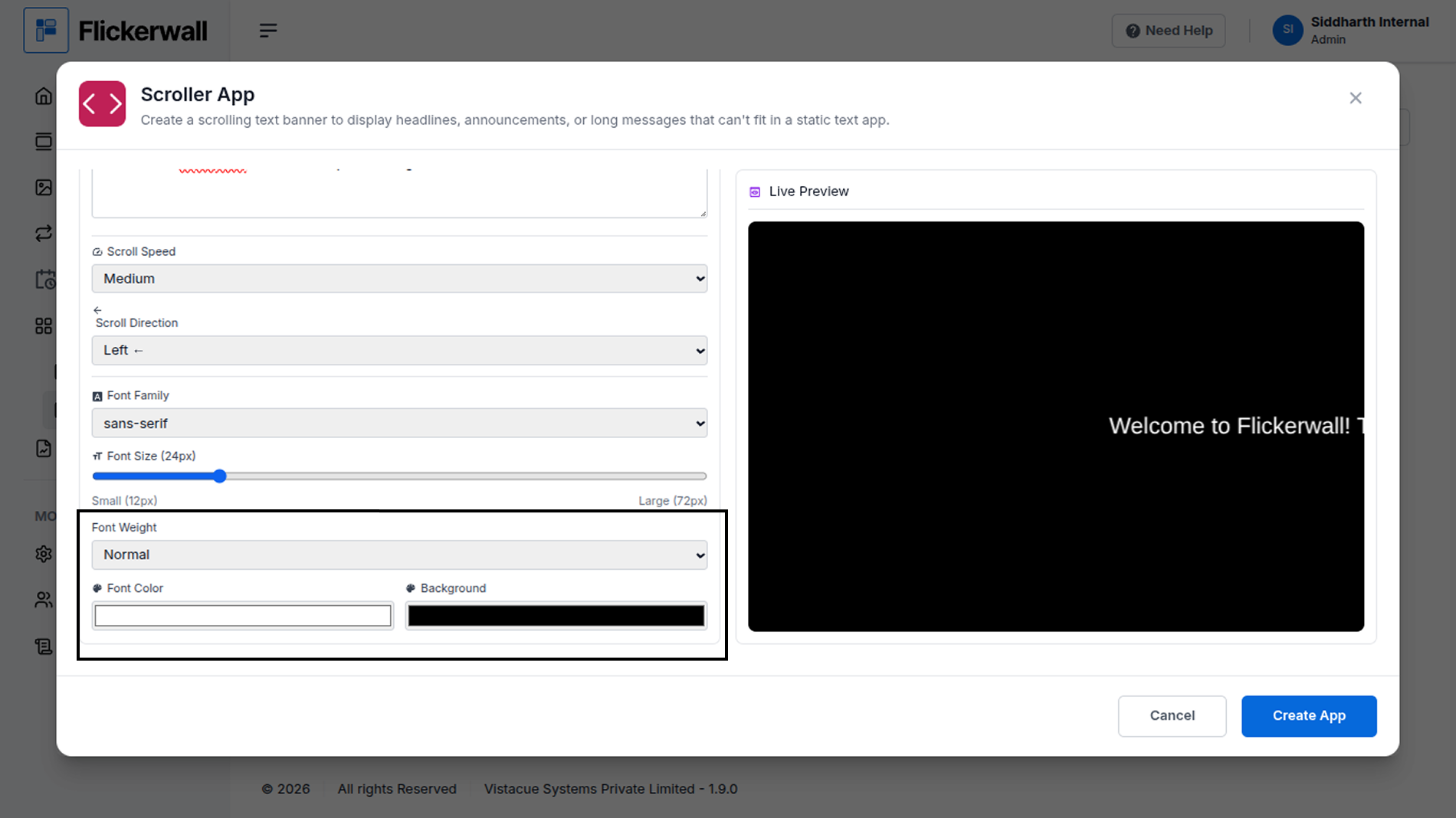Open the document sidebar icon
Image resolution: width=1456 pixels, height=818 pixels.
point(44,449)
